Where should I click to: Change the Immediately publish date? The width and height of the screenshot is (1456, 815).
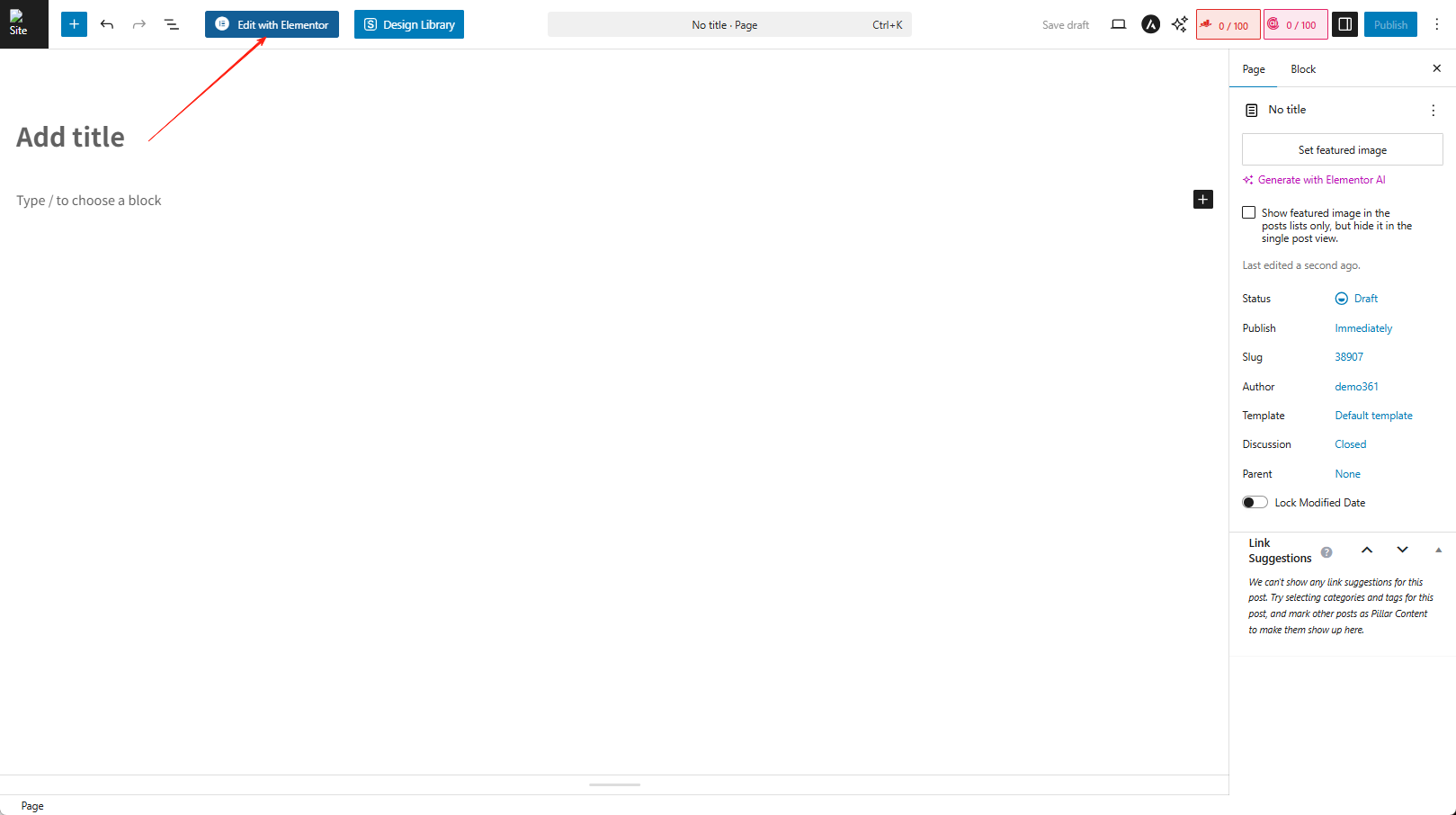1363,328
